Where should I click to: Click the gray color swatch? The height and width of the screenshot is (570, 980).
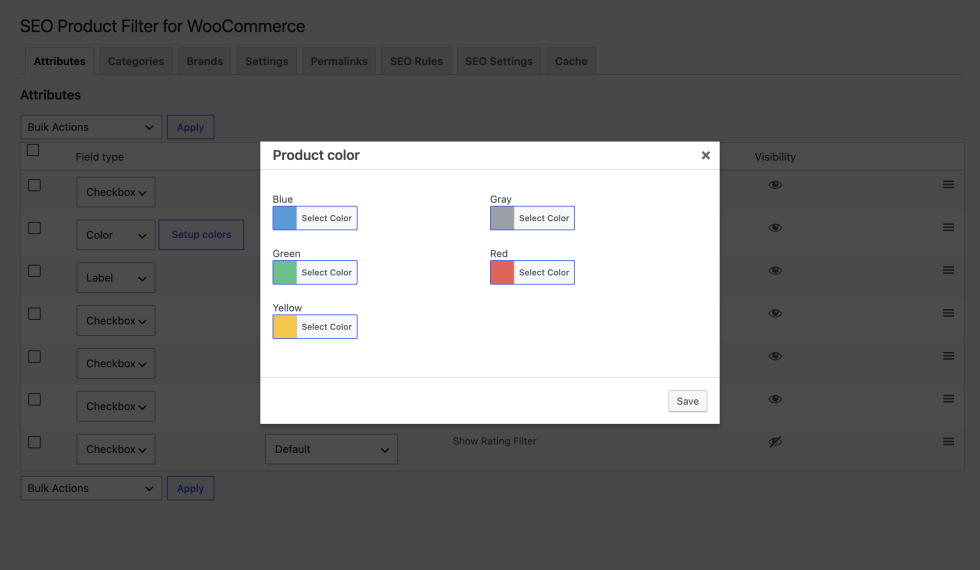(502, 218)
